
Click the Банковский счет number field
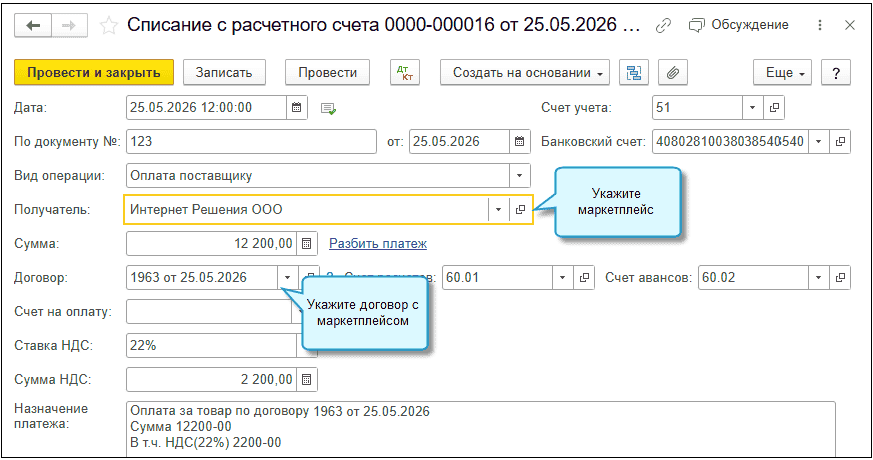[x=730, y=141]
